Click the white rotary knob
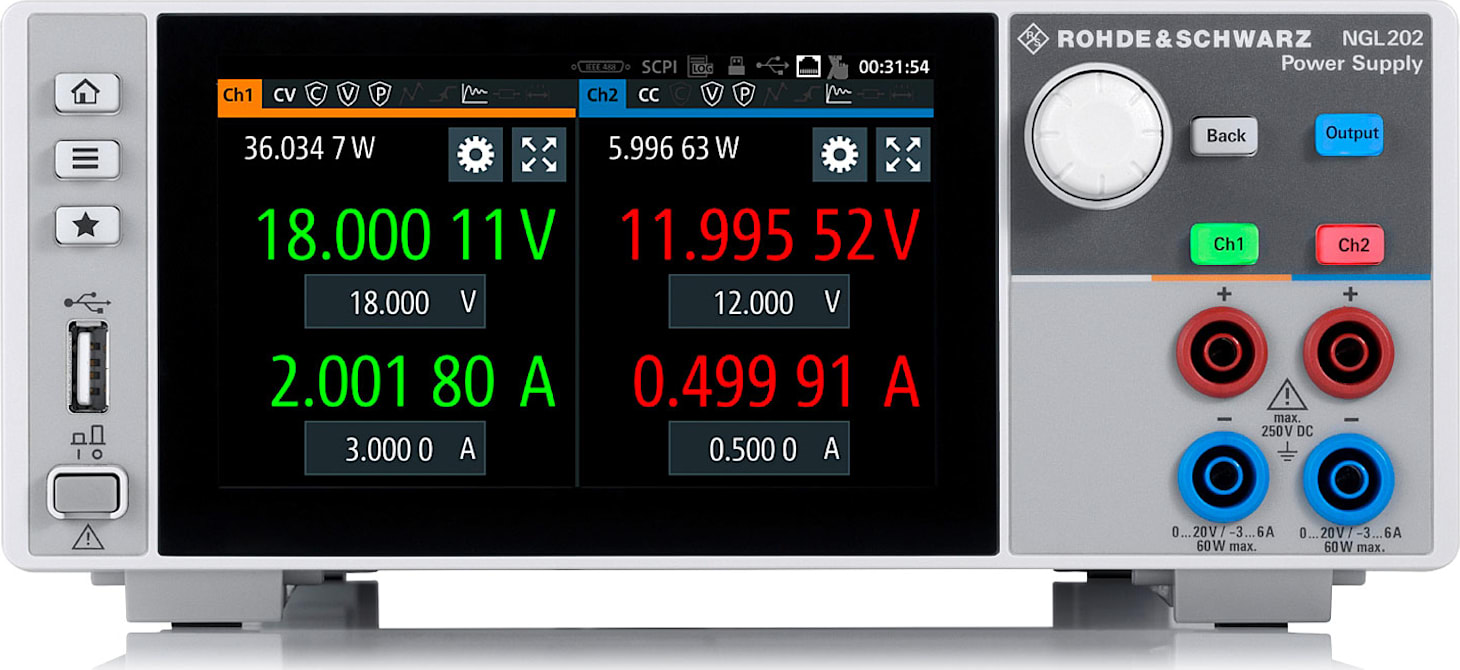The height and width of the screenshot is (670, 1460). [1098, 134]
